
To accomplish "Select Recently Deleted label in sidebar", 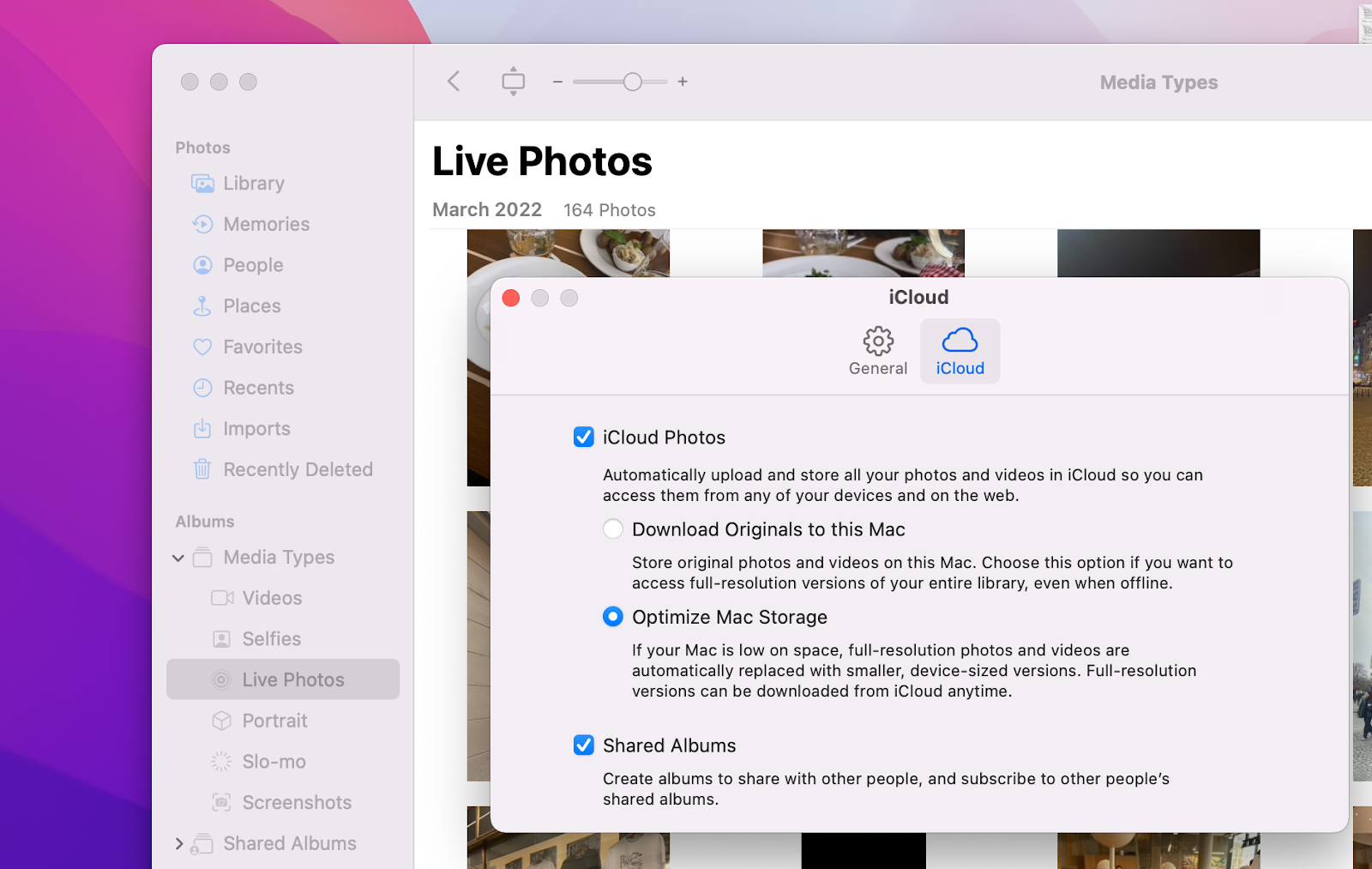I will tap(298, 469).
